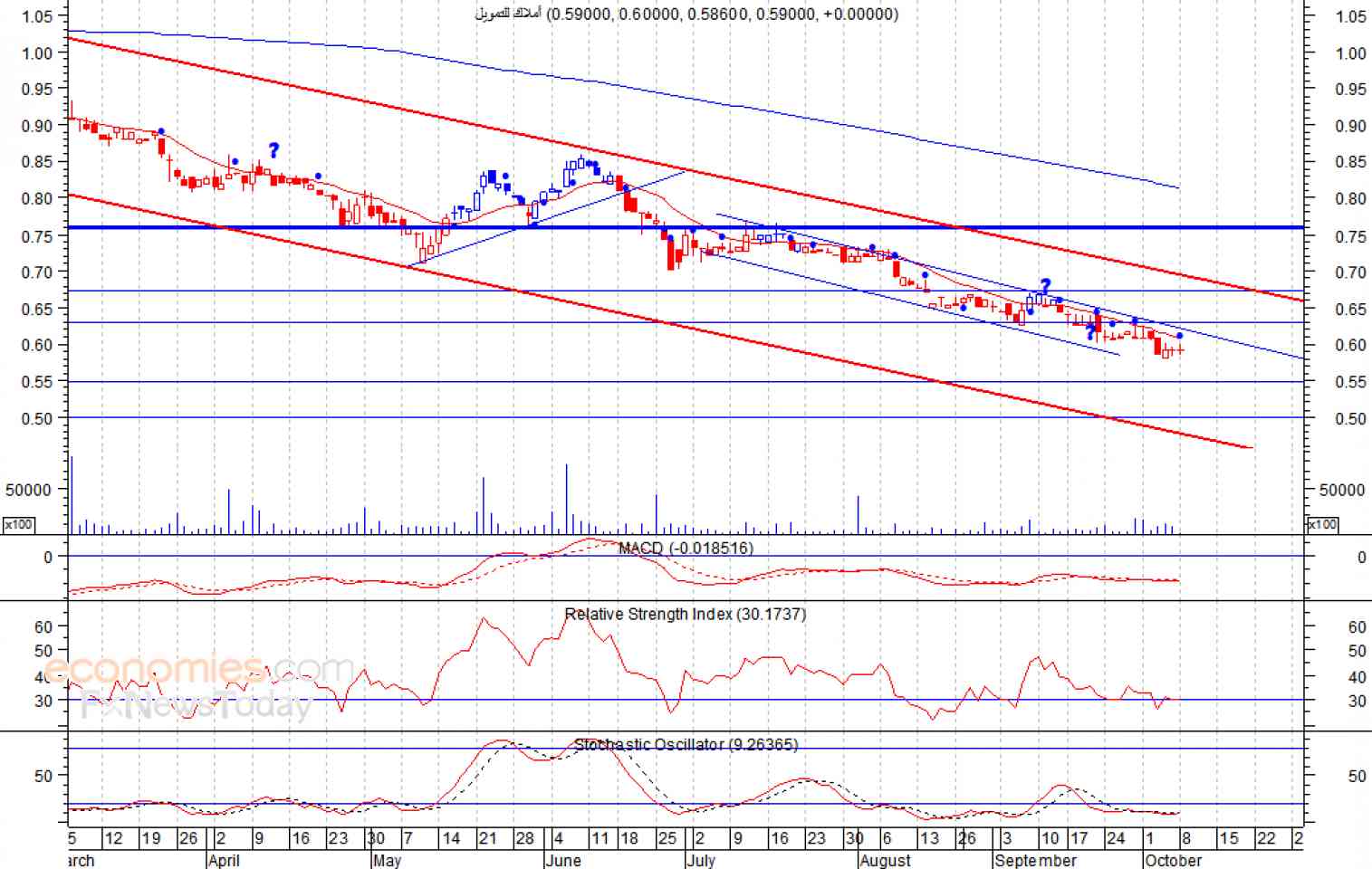Click the 1.05 price label on the right axis
1372x869 pixels.
click(1350, 16)
